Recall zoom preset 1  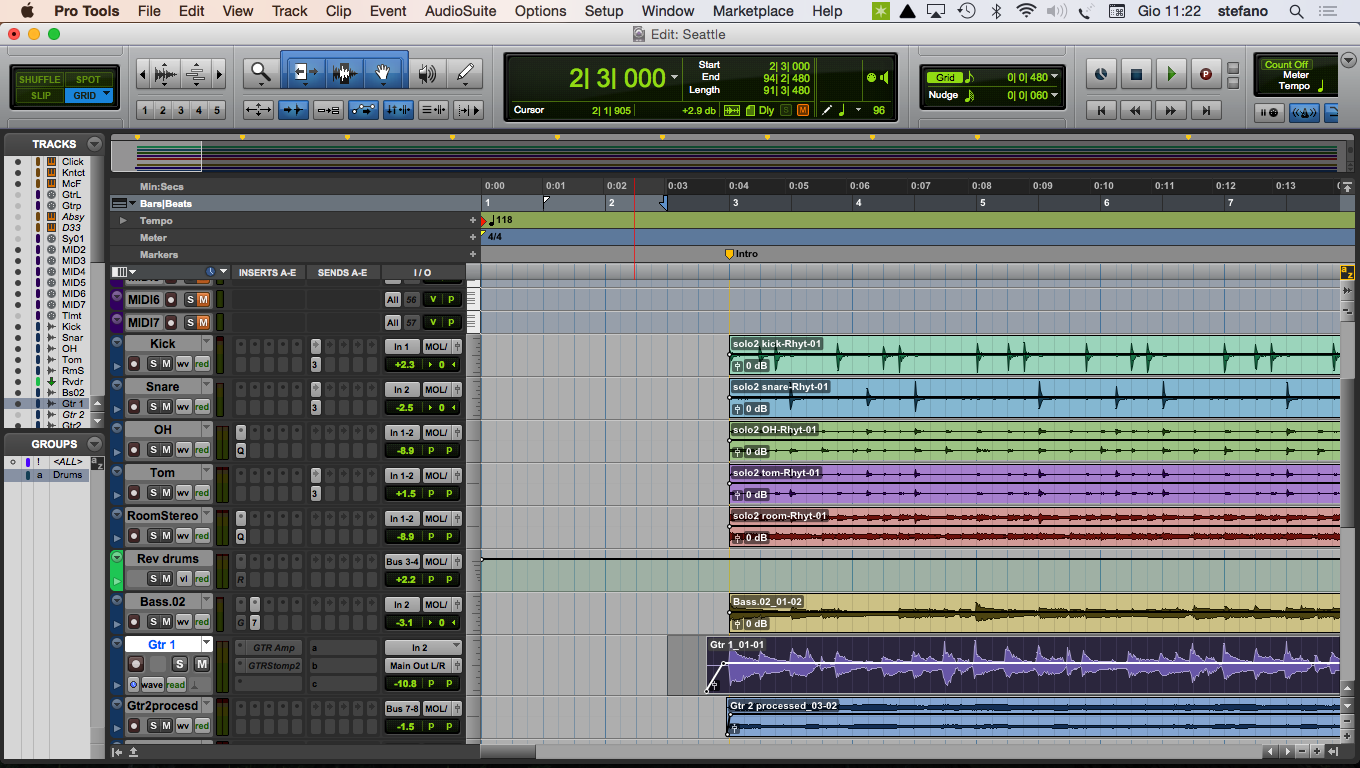tap(145, 110)
